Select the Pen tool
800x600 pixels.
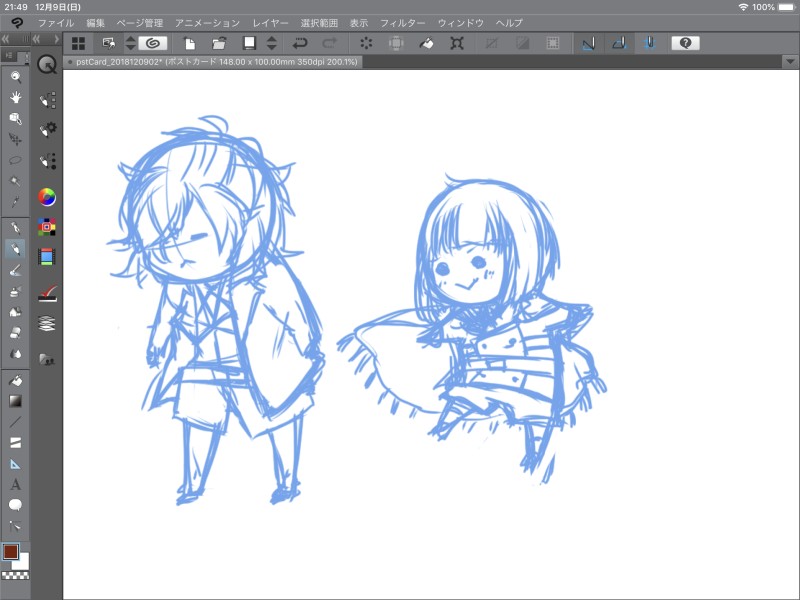pos(16,228)
